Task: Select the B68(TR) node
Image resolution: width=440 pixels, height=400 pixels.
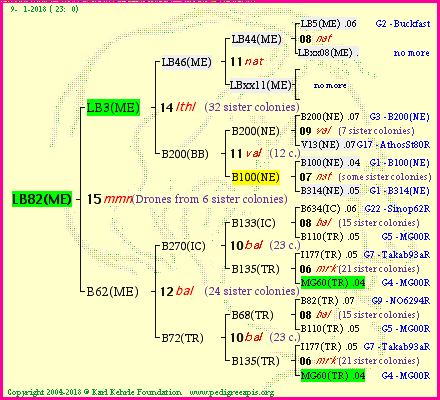Action: 252,315
